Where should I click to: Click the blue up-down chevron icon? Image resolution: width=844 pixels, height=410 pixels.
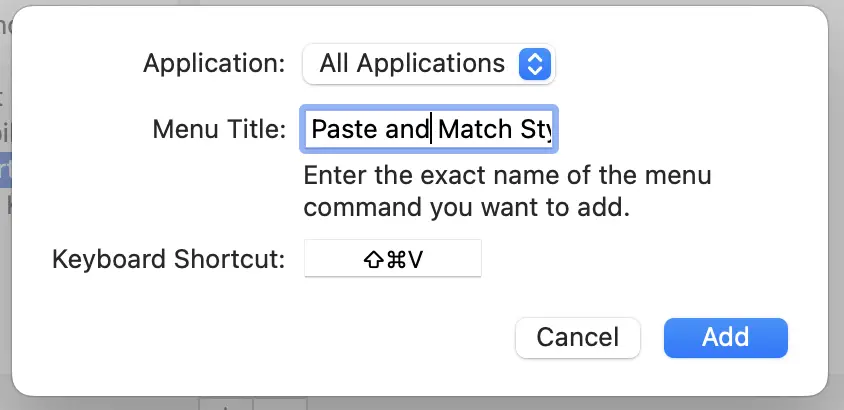coord(534,64)
